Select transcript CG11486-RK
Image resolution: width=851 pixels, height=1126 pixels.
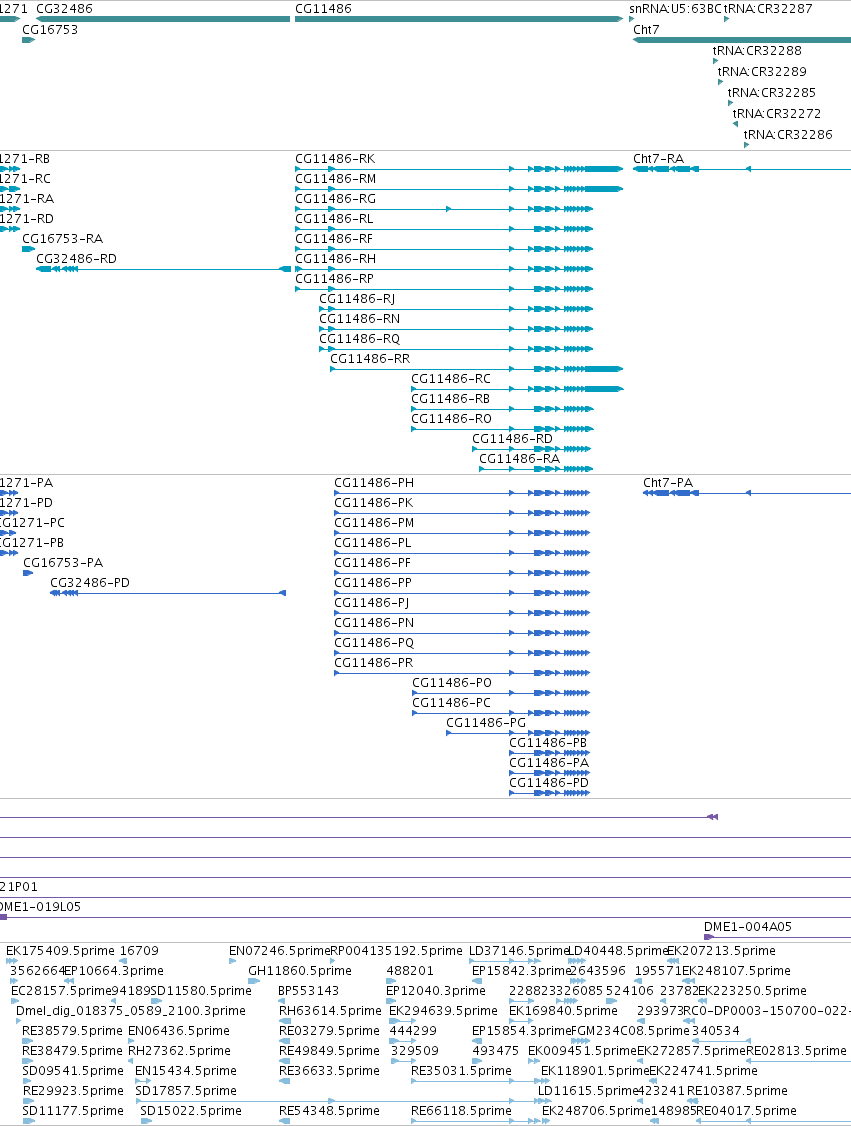[459, 169]
